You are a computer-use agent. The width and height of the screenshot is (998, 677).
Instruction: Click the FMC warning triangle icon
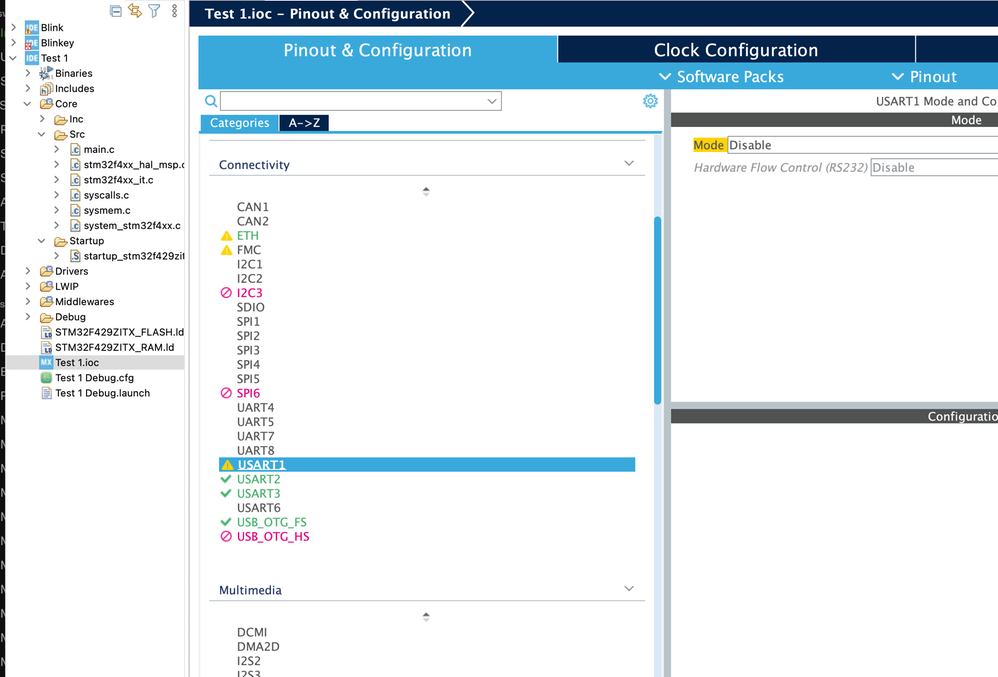click(226, 250)
